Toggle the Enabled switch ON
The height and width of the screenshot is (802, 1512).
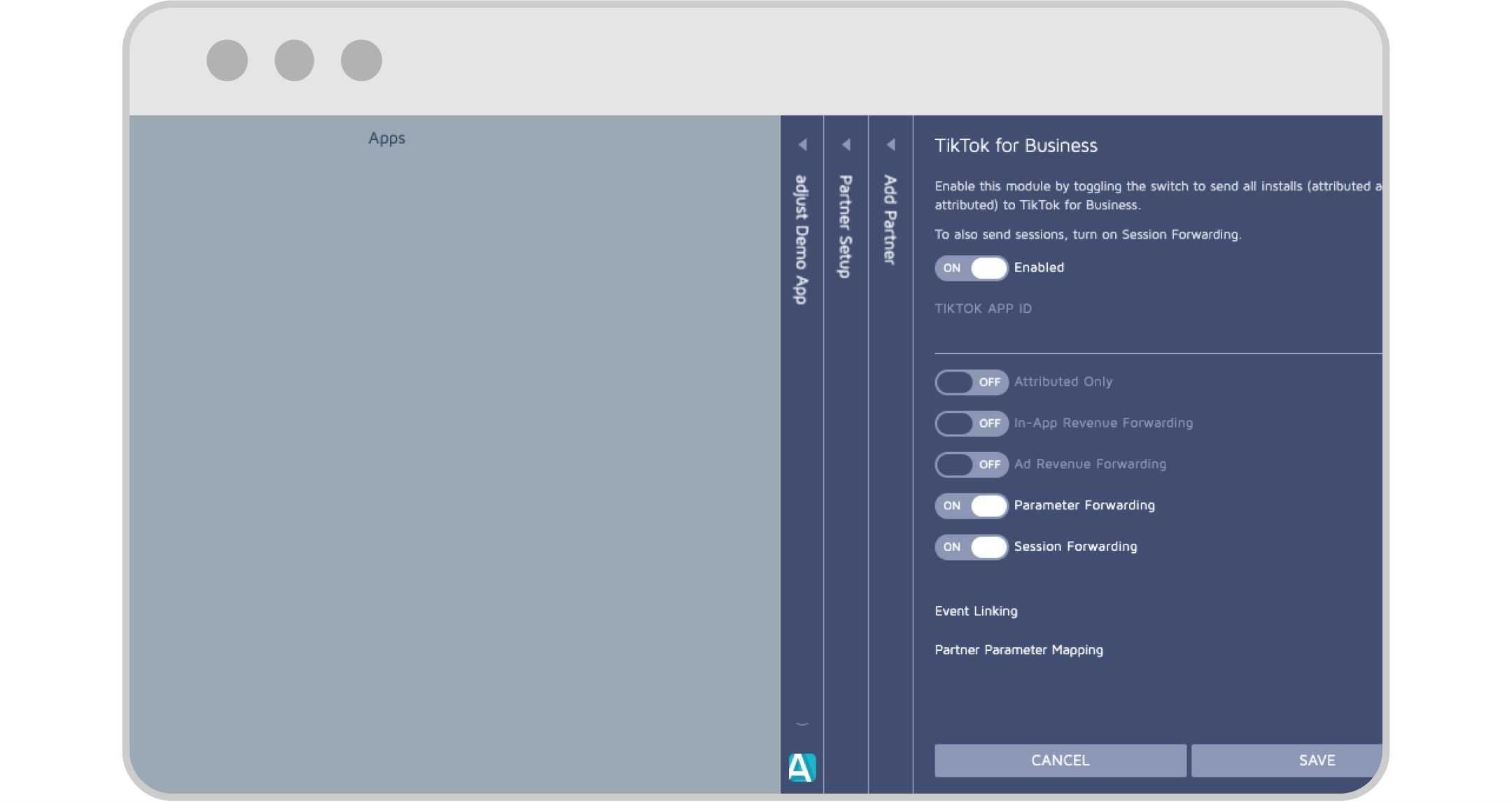click(x=969, y=267)
